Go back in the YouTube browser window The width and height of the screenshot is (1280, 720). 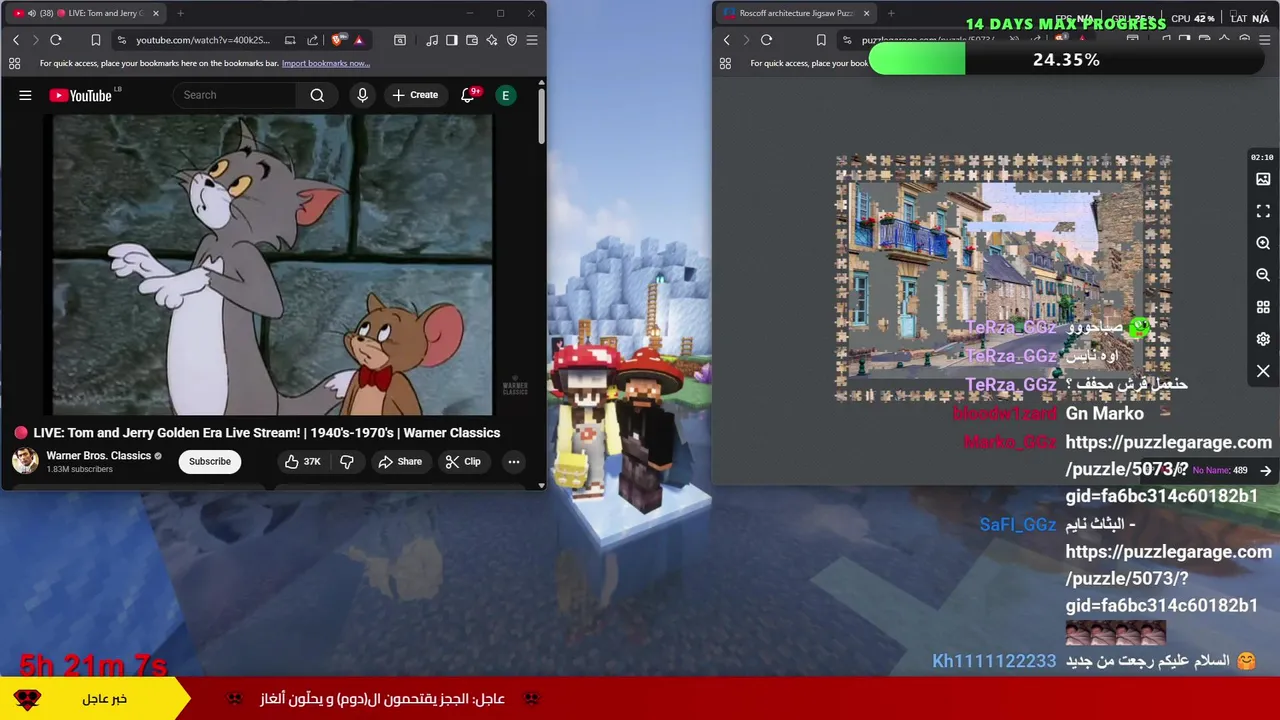(15, 40)
